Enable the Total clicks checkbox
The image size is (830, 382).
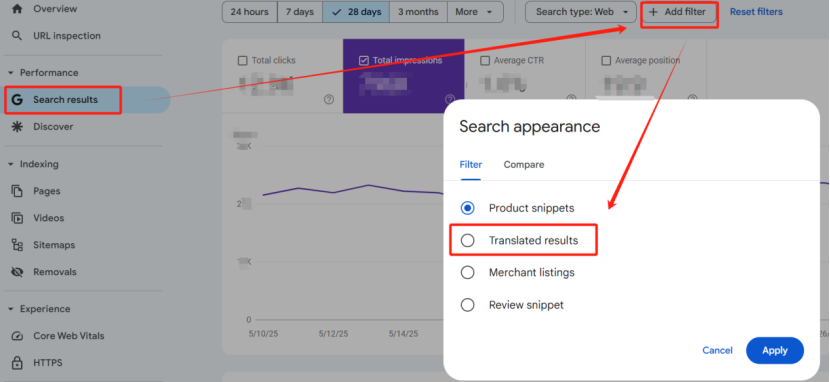(x=242, y=60)
